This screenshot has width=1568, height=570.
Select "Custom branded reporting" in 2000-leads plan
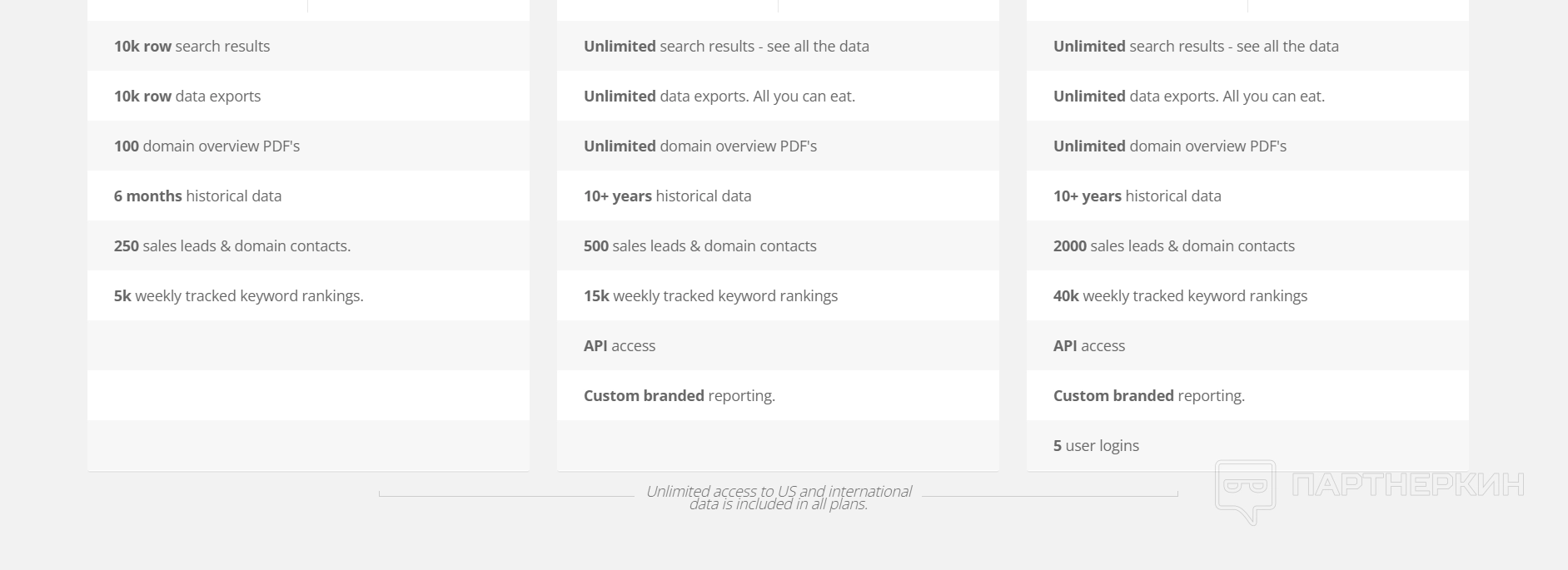(1149, 396)
